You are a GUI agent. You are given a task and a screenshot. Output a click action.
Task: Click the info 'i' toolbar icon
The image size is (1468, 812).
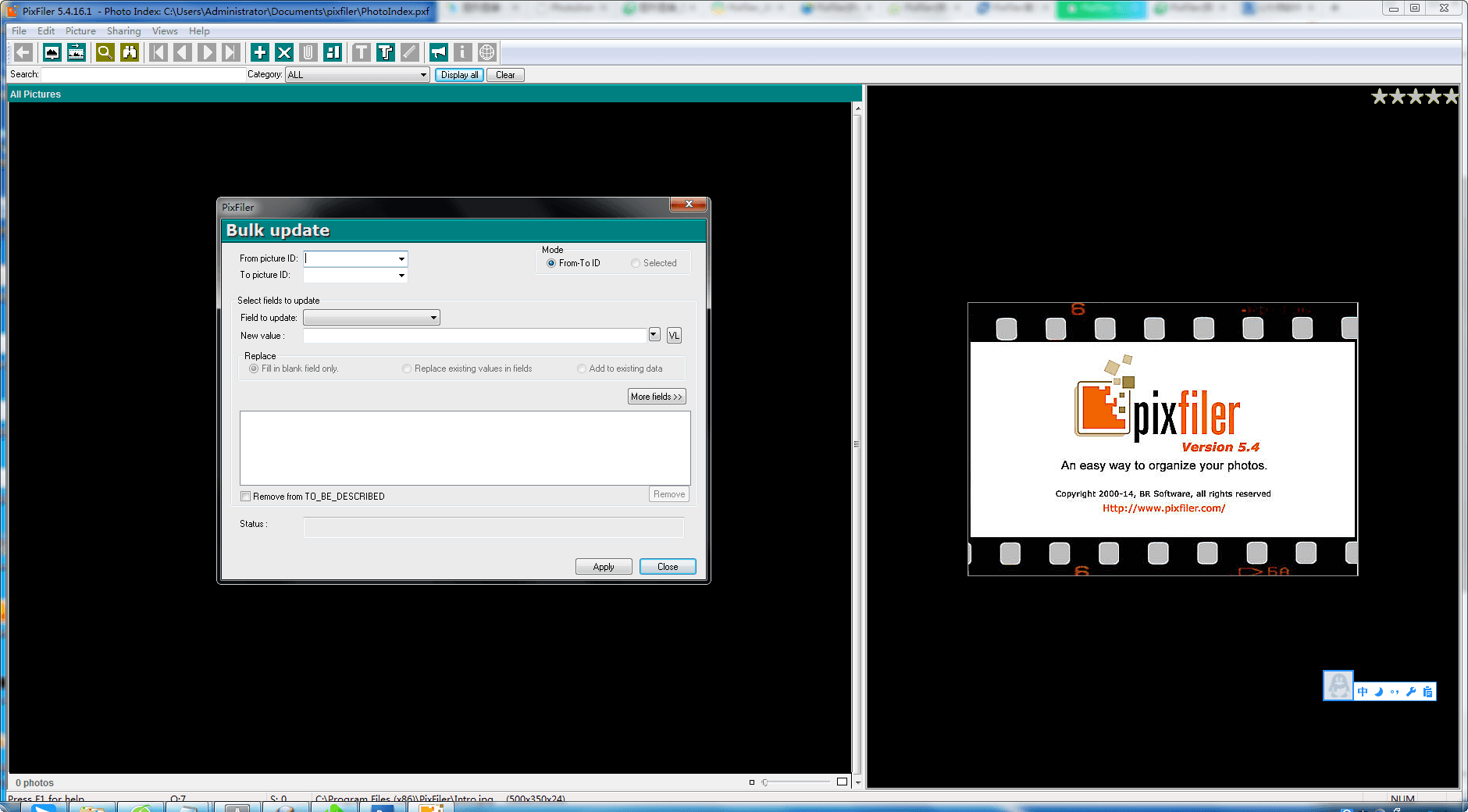pyautogui.click(x=463, y=52)
